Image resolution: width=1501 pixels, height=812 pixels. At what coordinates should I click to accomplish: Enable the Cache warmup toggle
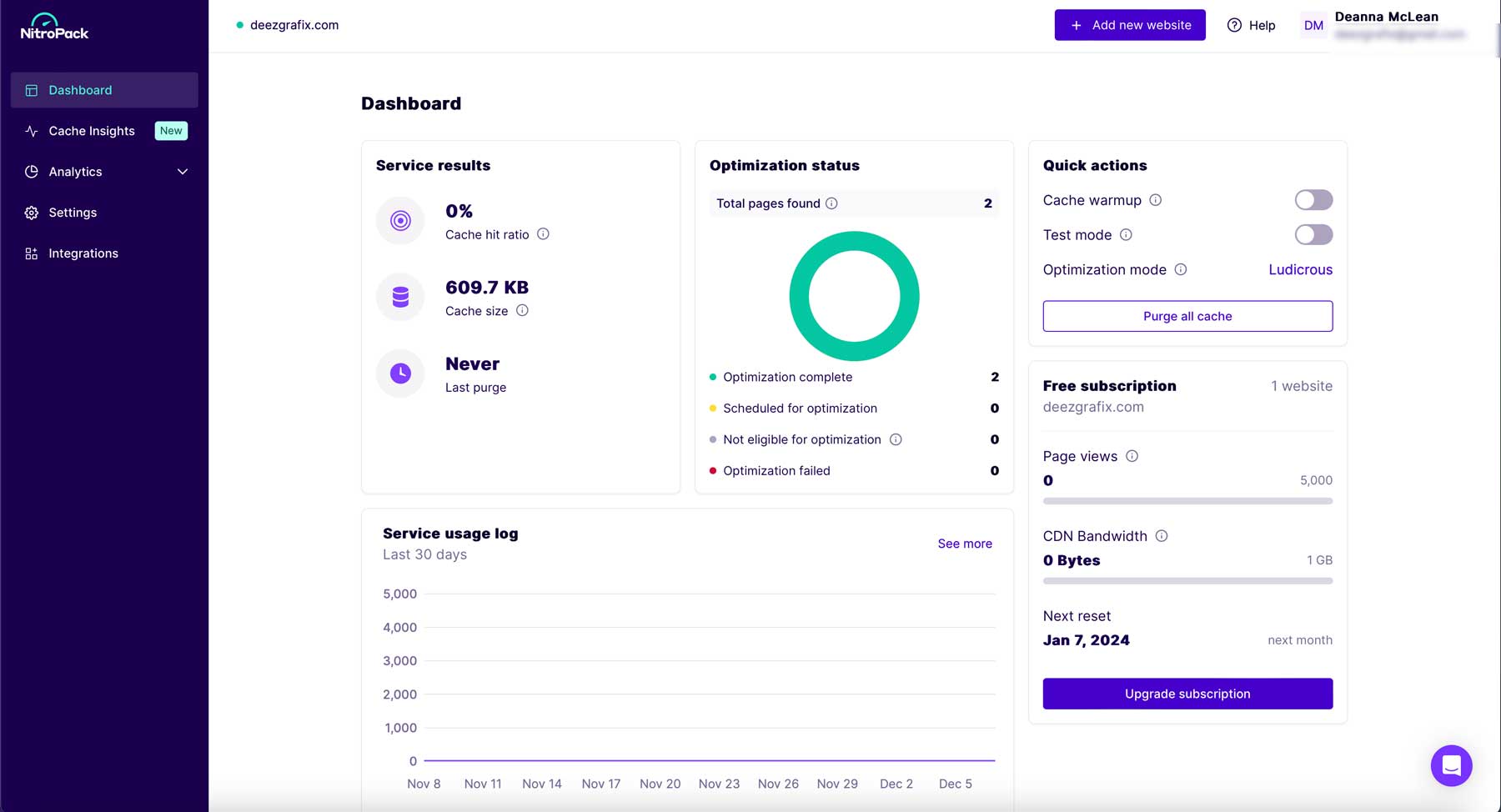tap(1313, 200)
